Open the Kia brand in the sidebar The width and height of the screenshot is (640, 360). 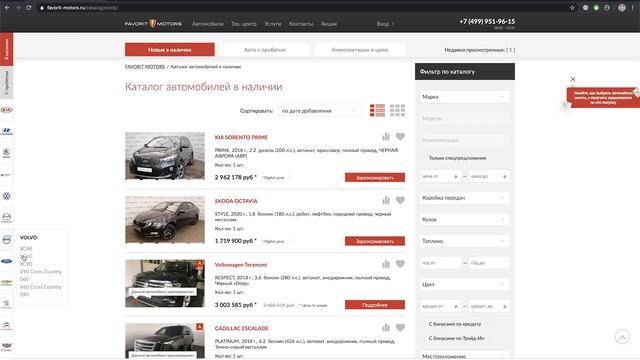(x=7, y=110)
